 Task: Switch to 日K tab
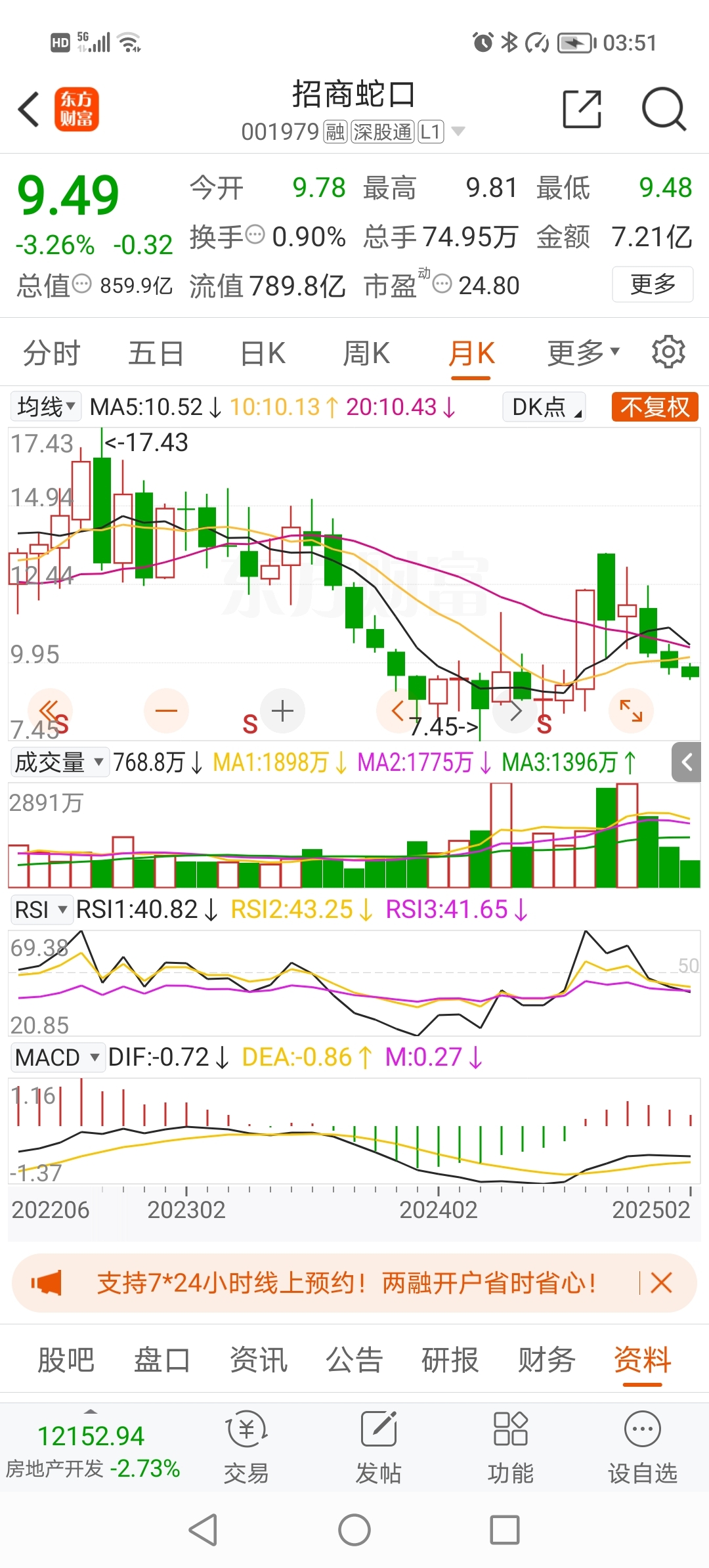[263, 353]
